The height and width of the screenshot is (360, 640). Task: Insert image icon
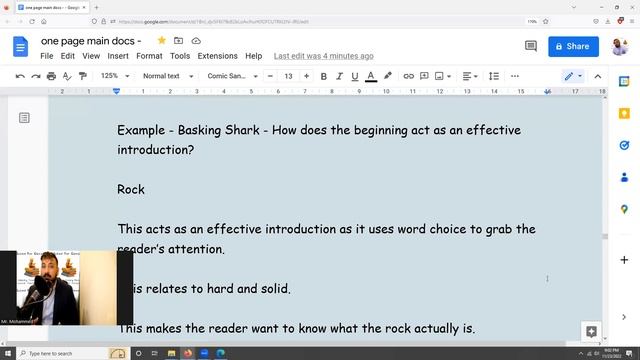pos(439,76)
